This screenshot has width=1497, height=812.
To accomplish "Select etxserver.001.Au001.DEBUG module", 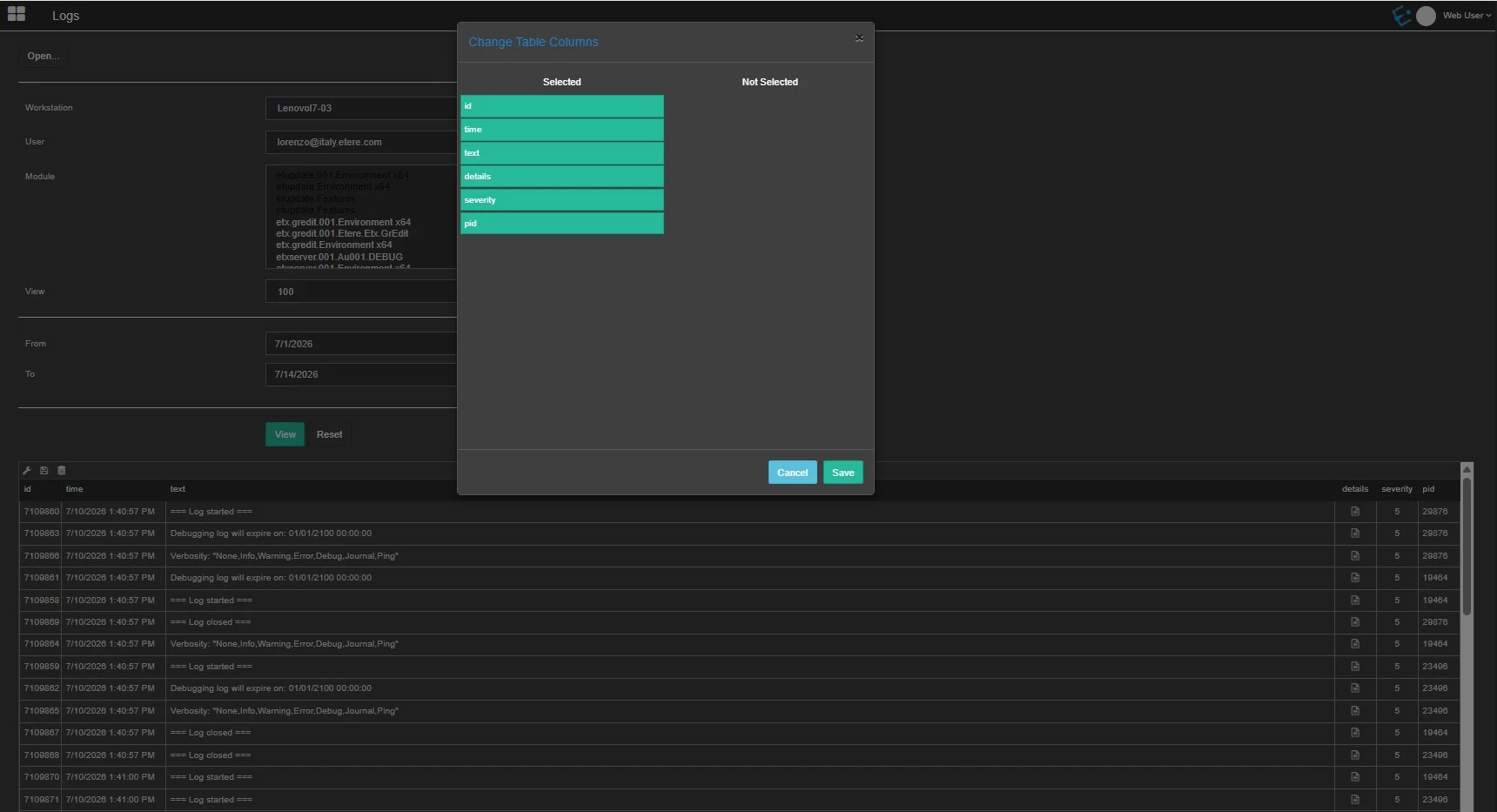I will (339, 257).
